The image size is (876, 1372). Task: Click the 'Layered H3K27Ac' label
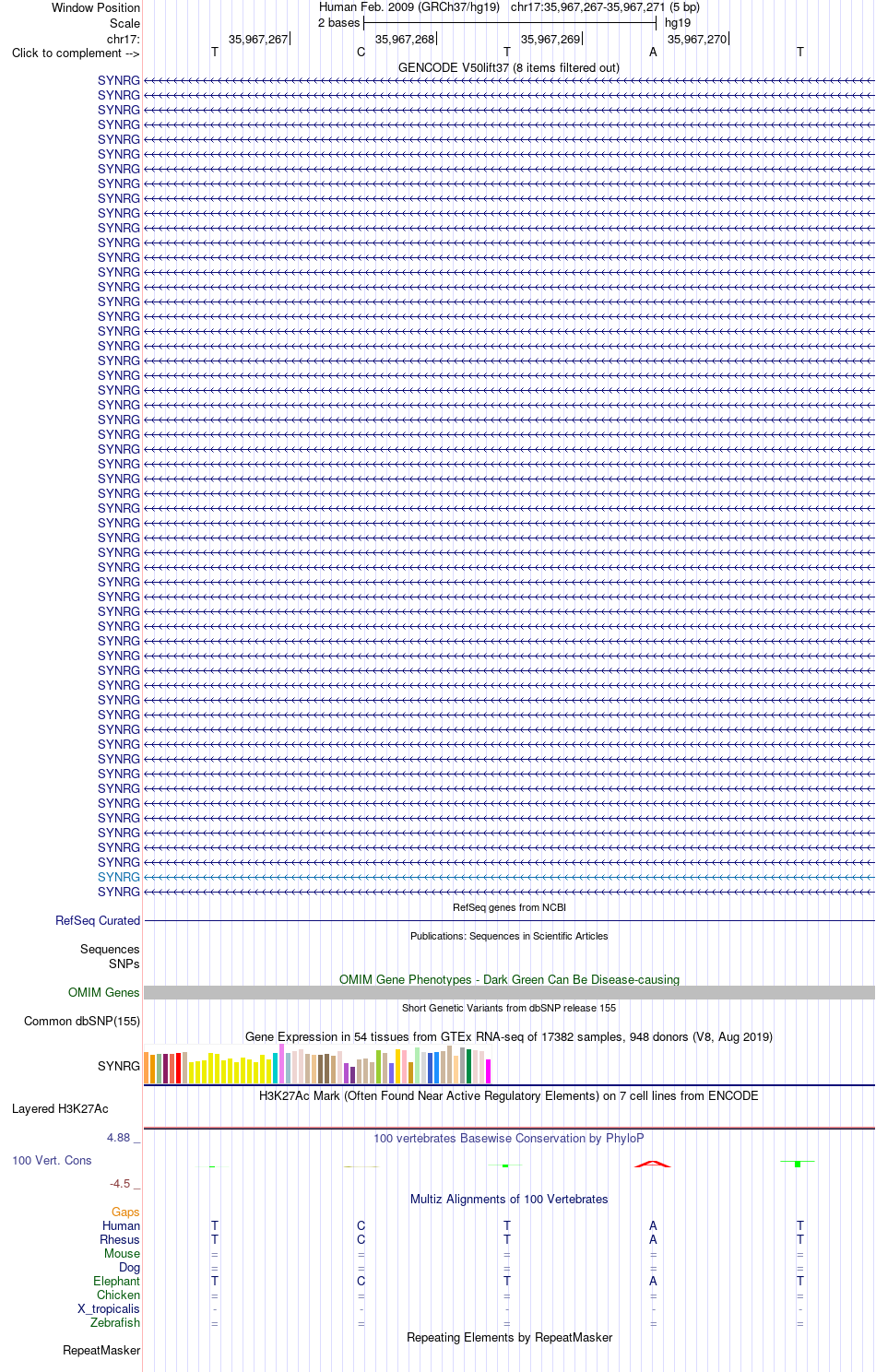(x=60, y=1108)
